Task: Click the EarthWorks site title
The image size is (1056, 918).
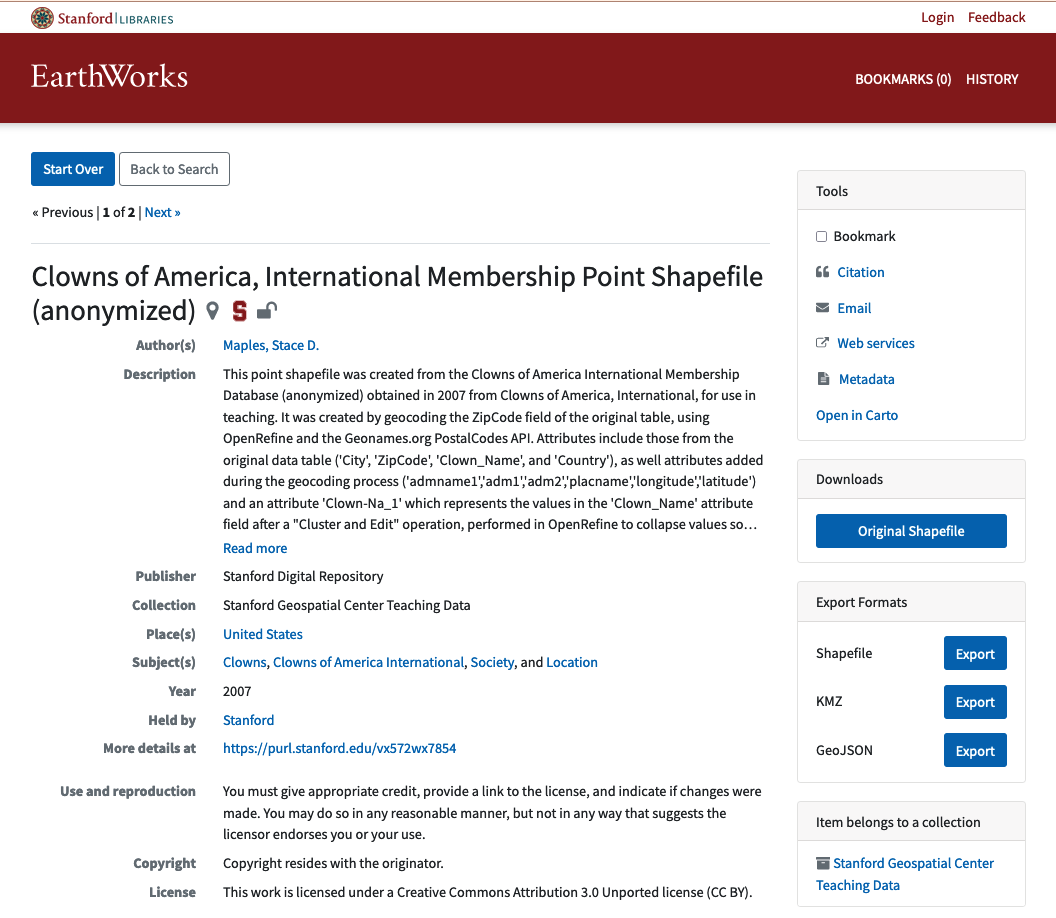Action: click(109, 76)
